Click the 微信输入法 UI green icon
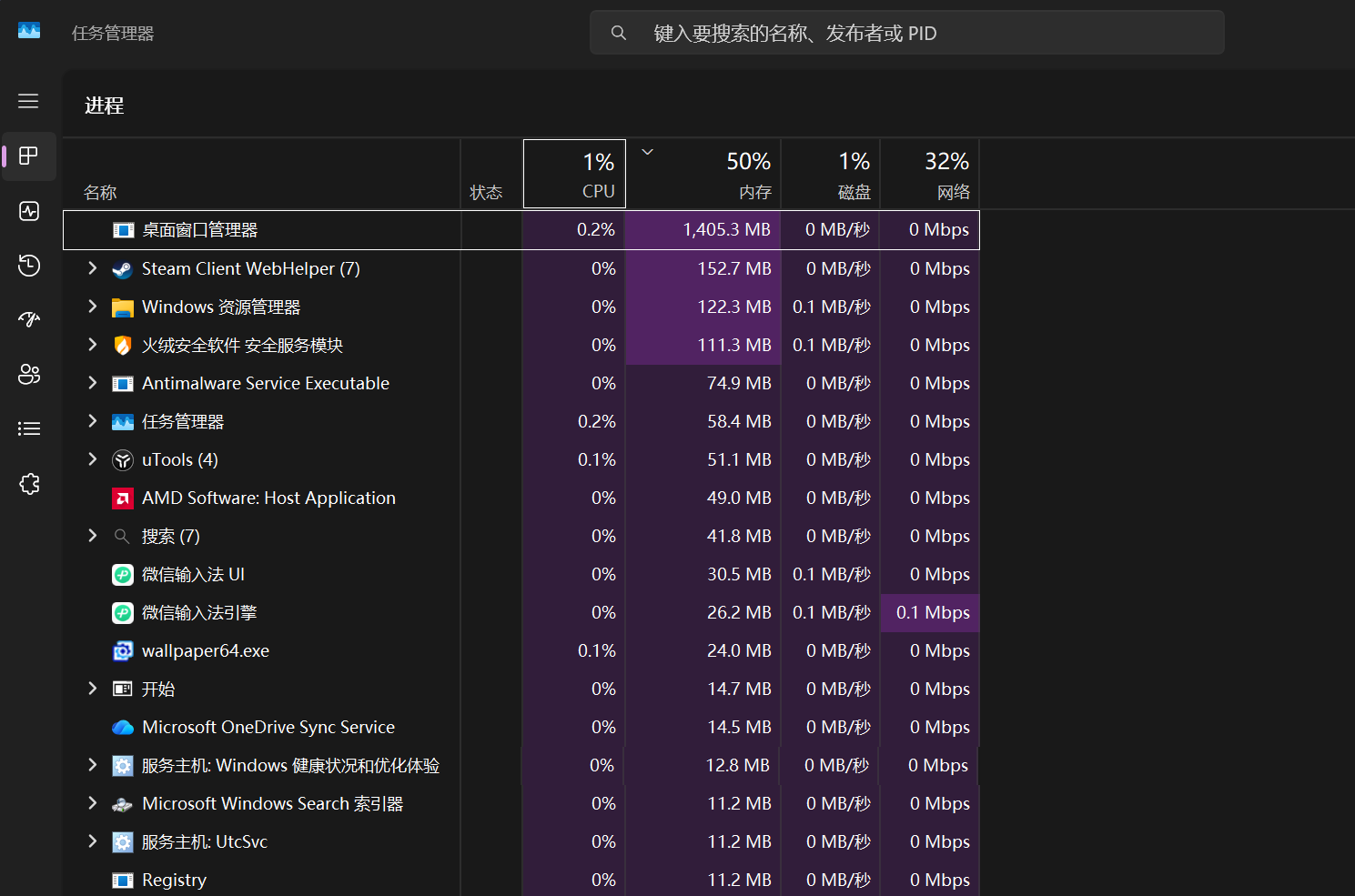Image resolution: width=1355 pixels, height=896 pixels. coord(122,575)
